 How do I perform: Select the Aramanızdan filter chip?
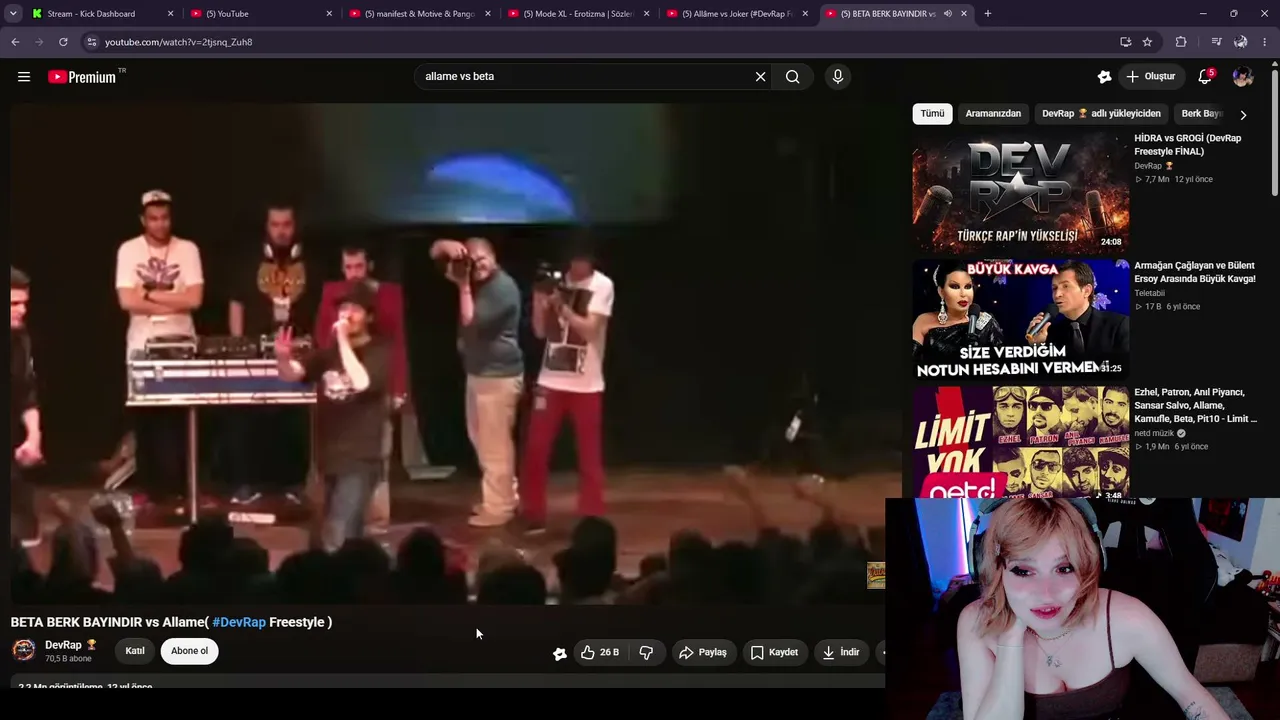(993, 114)
